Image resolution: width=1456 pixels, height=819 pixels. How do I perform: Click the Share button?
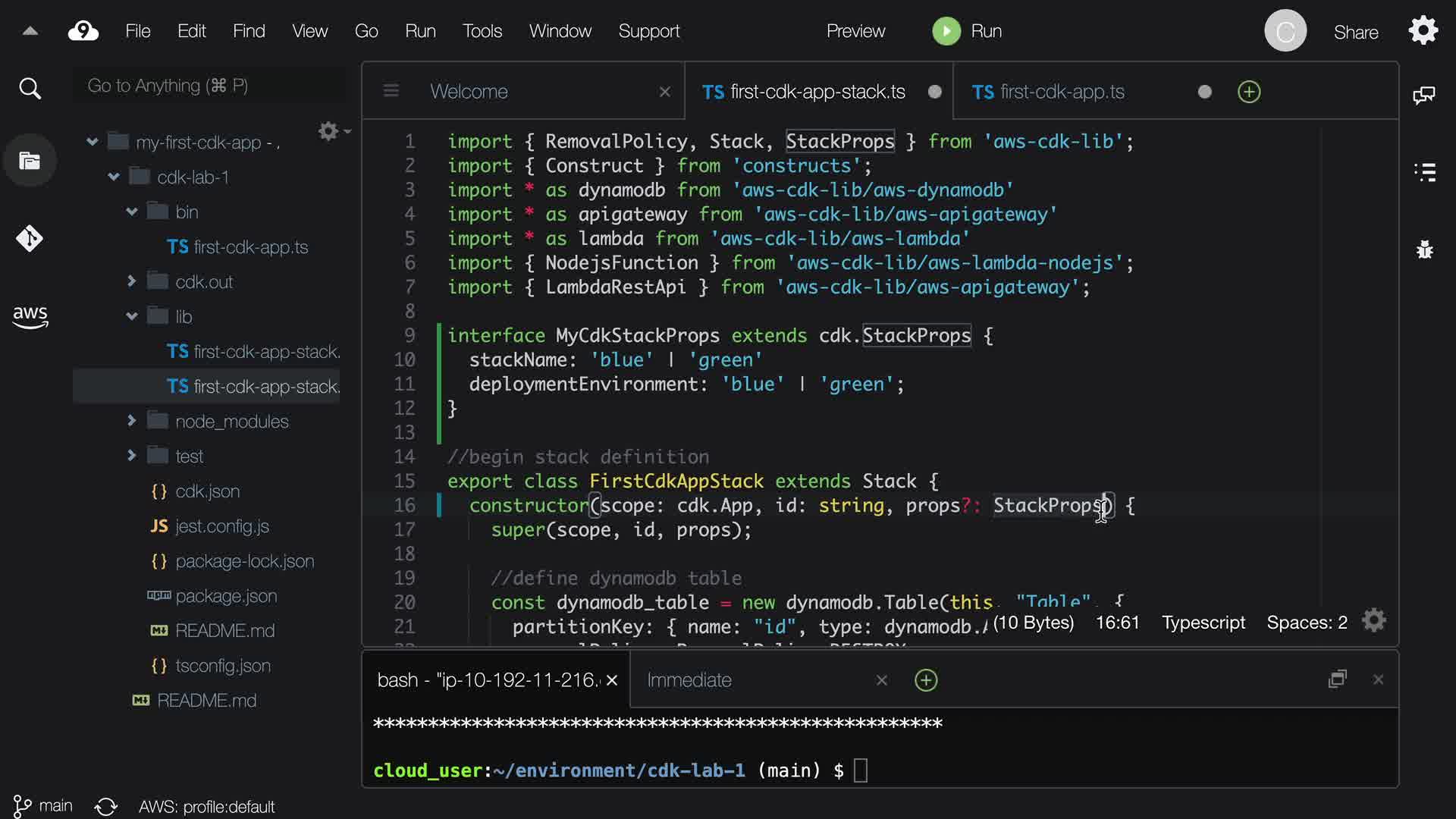(x=1356, y=32)
